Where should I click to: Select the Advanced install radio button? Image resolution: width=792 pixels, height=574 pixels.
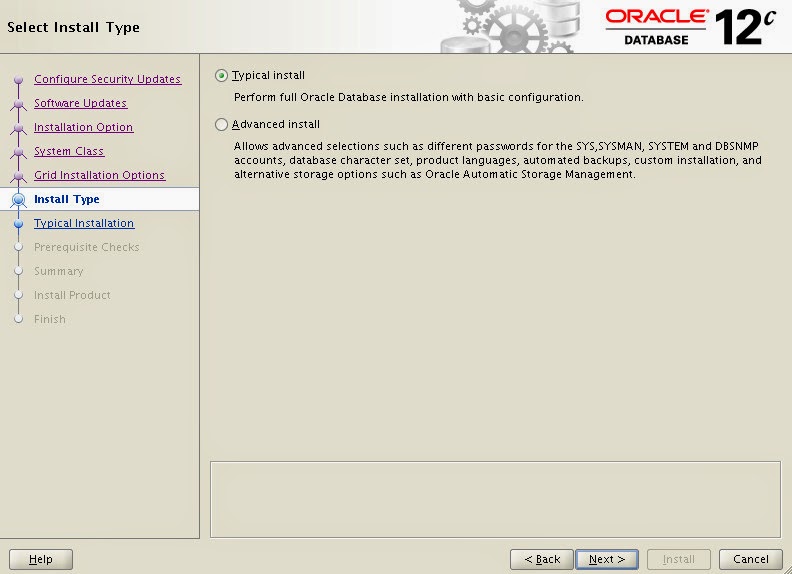tap(221, 124)
